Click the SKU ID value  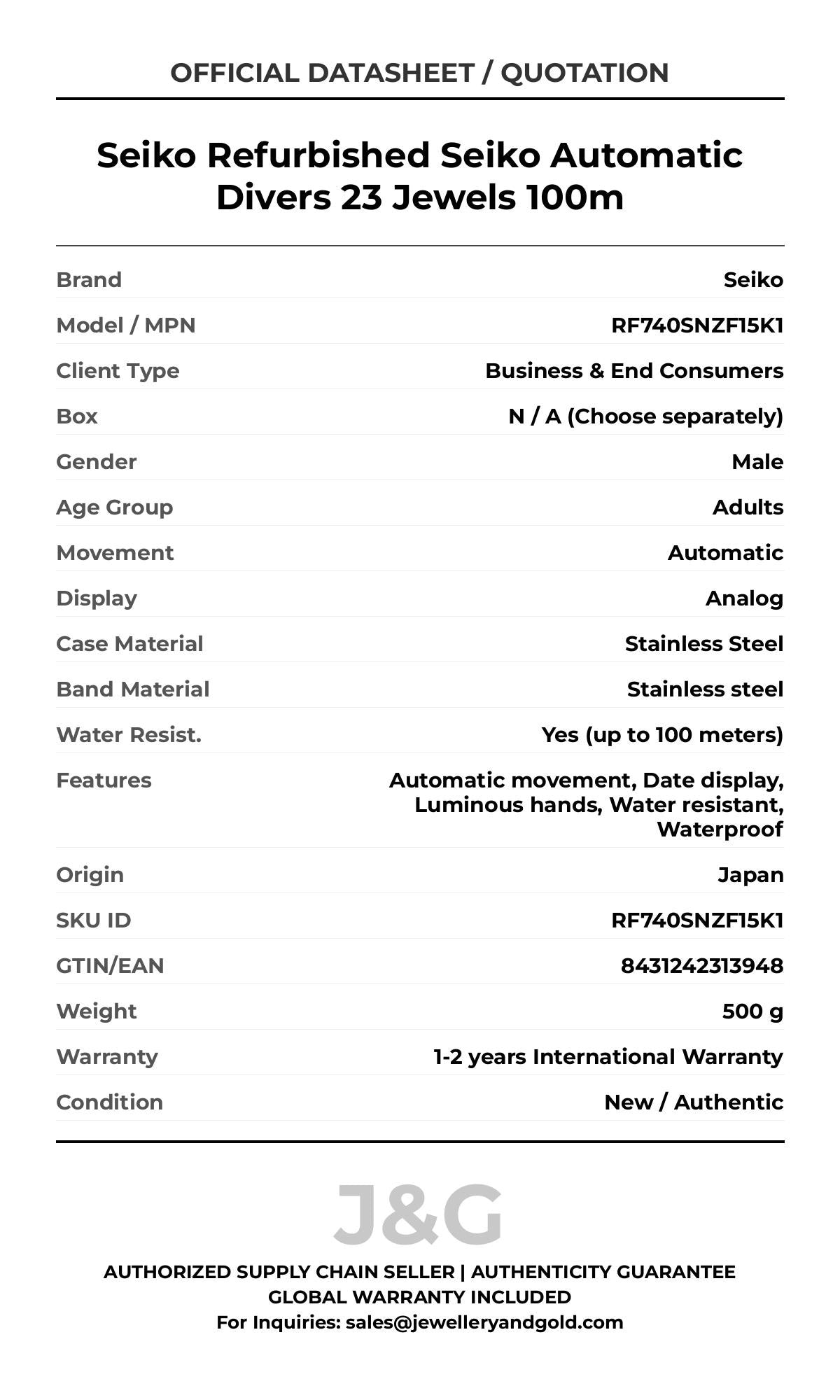click(x=697, y=920)
